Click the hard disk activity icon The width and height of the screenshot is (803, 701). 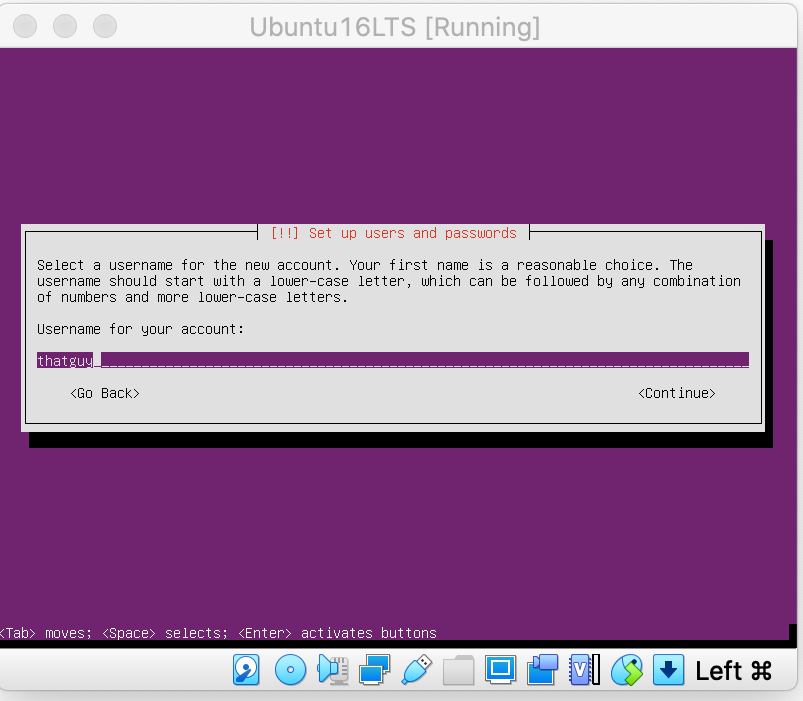point(247,669)
